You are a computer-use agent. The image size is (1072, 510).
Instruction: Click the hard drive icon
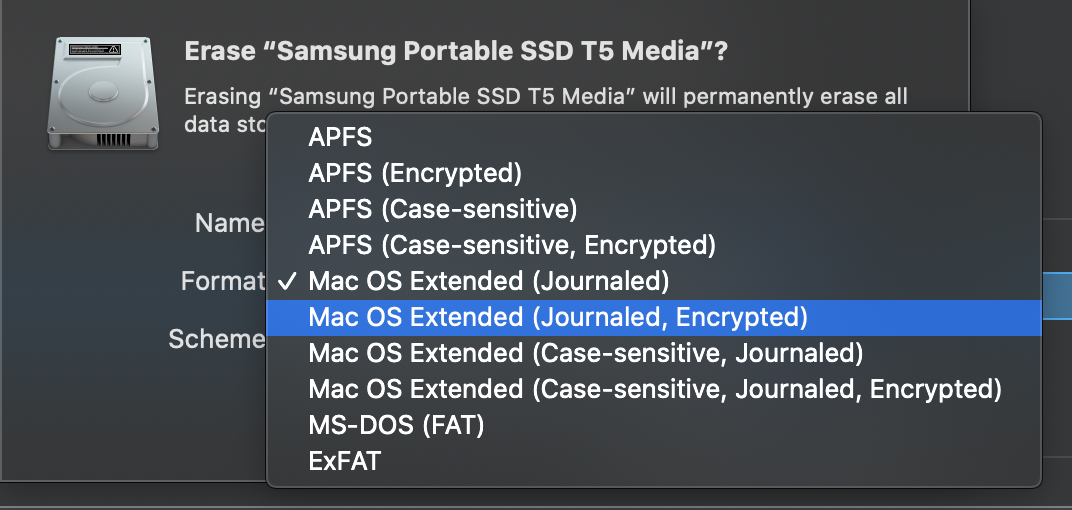pos(103,93)
